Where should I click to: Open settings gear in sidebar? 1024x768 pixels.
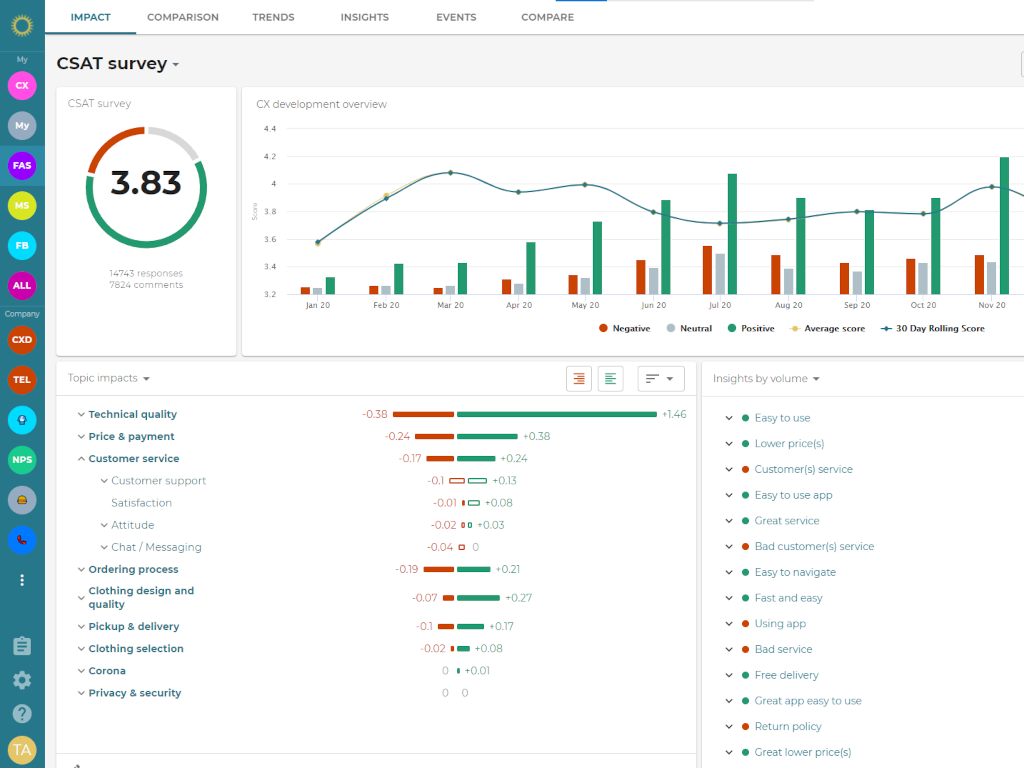(22, 680)
